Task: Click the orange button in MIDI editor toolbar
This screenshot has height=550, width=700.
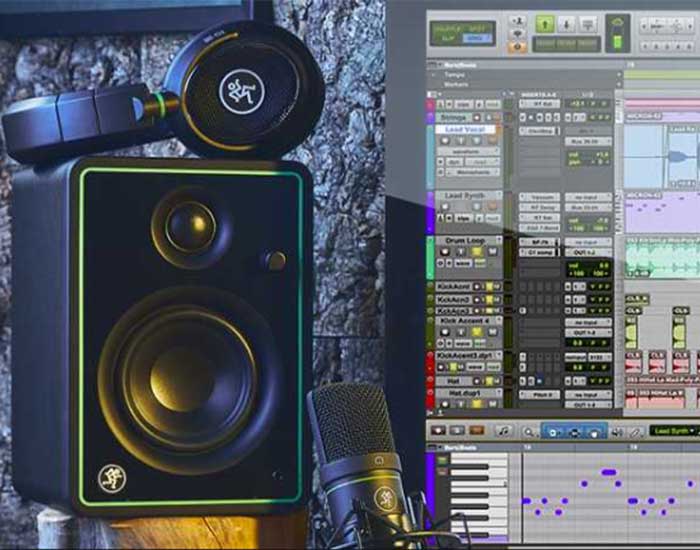Action: click(476, 430)
